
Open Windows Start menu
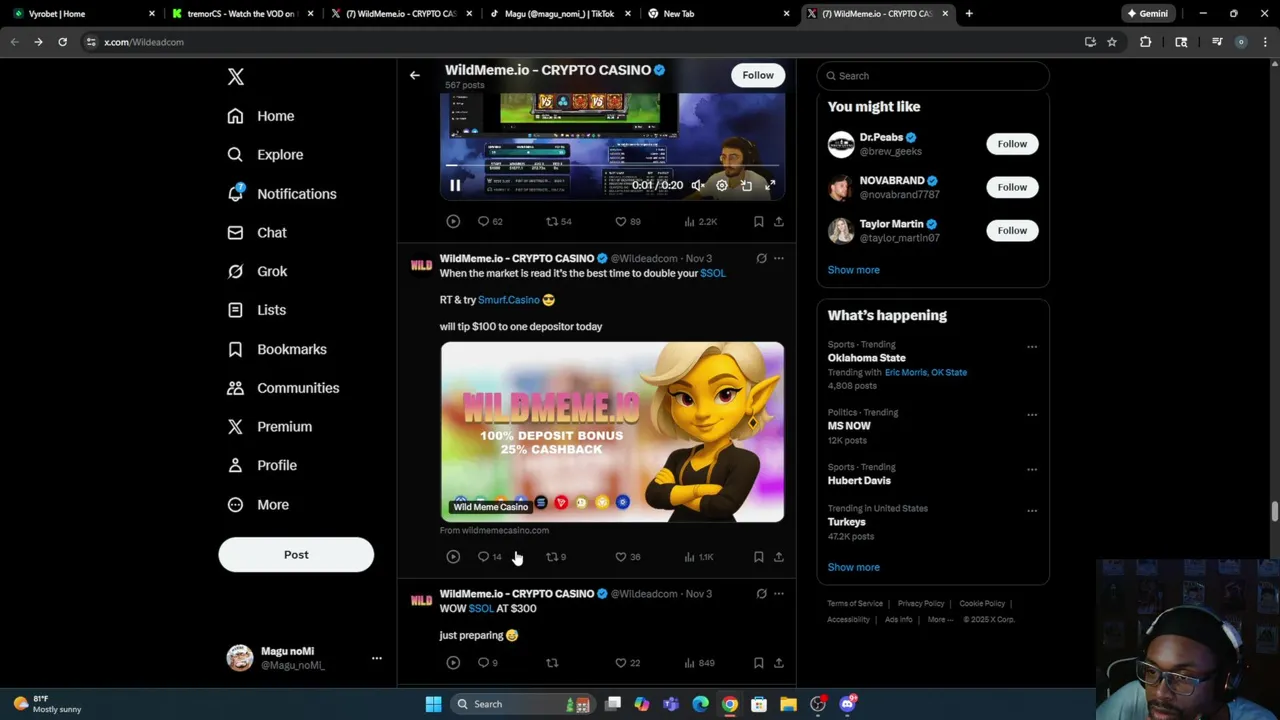433,704
